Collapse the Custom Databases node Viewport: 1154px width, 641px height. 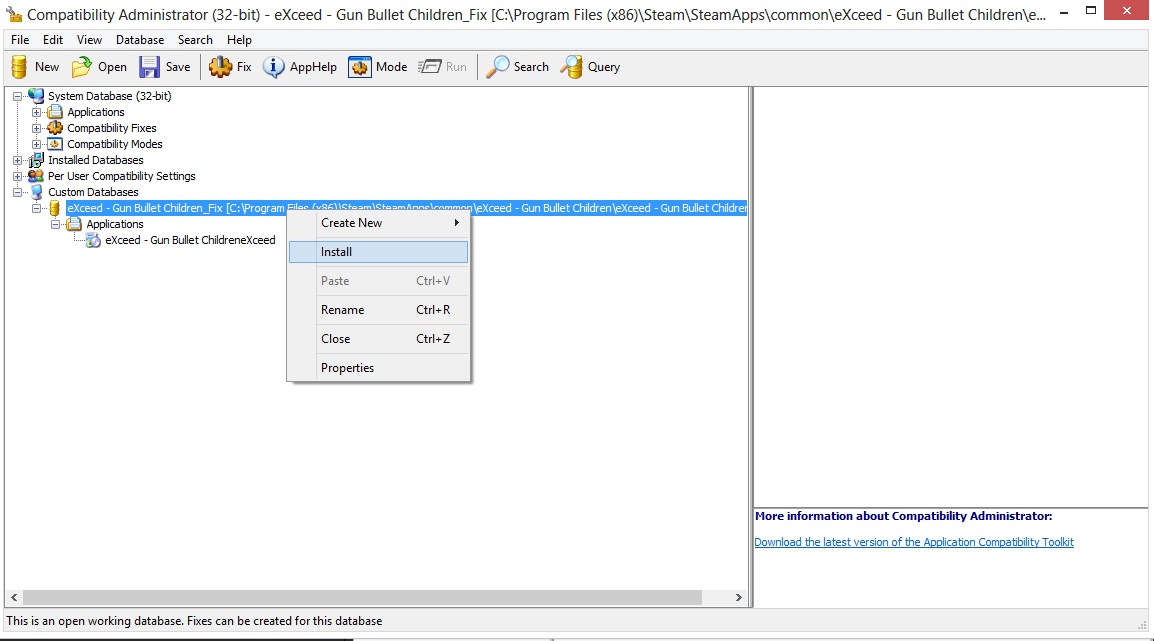(18, 193)
